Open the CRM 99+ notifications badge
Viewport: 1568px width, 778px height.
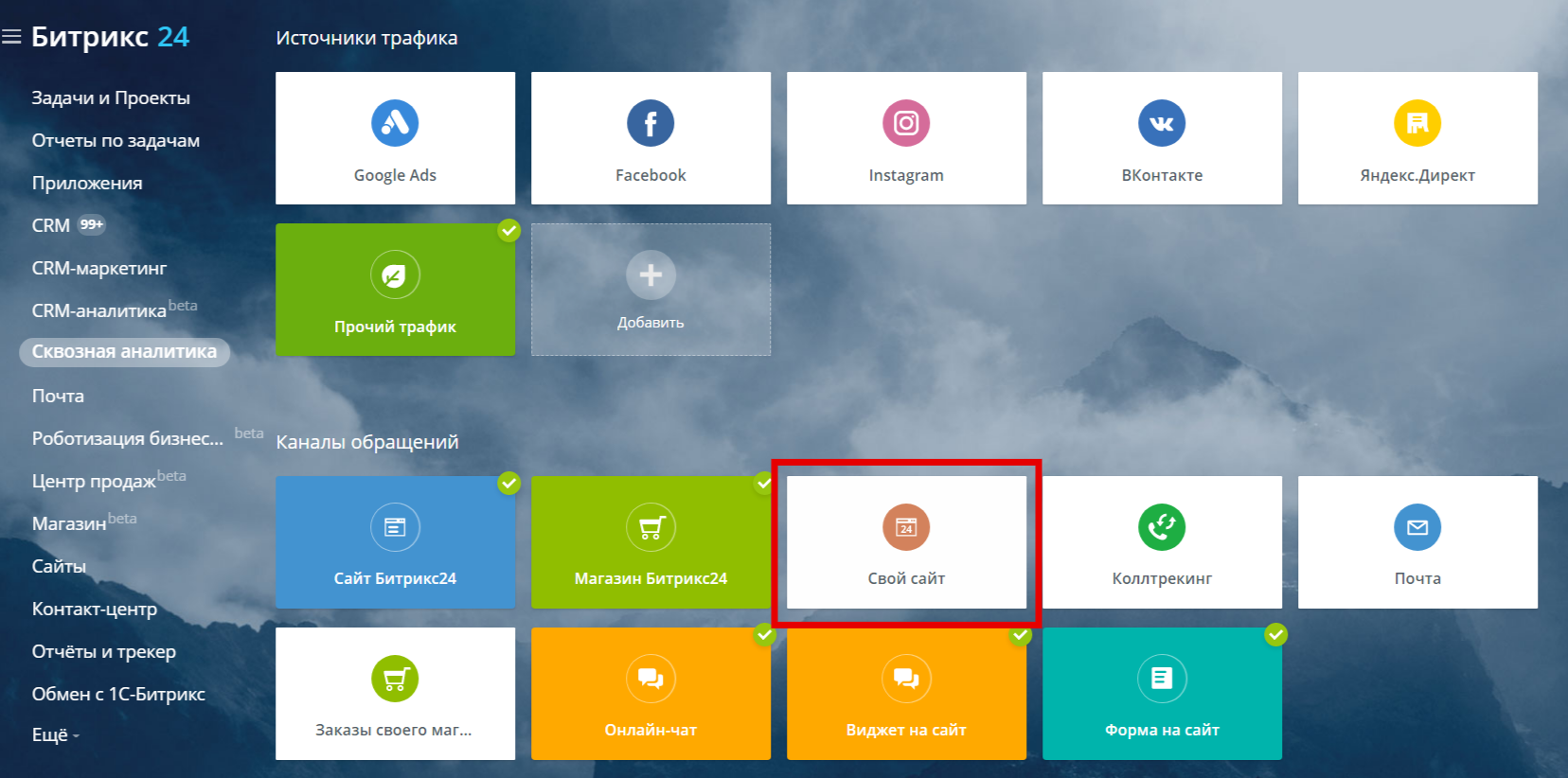tap(92, 225)
